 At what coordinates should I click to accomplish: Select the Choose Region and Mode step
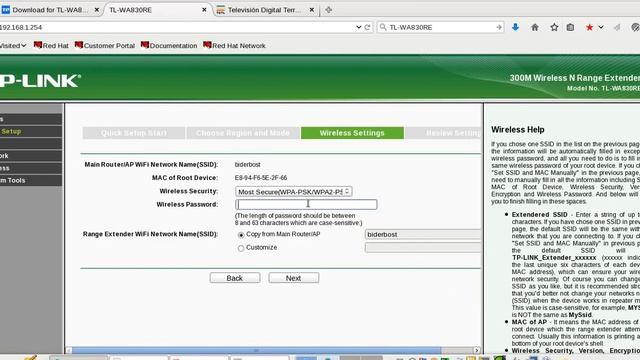243,133
